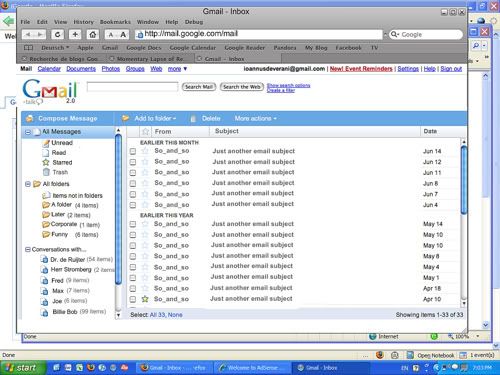Click the browser back arrow button
Screen dimensions: 500x375
(28, 34)
